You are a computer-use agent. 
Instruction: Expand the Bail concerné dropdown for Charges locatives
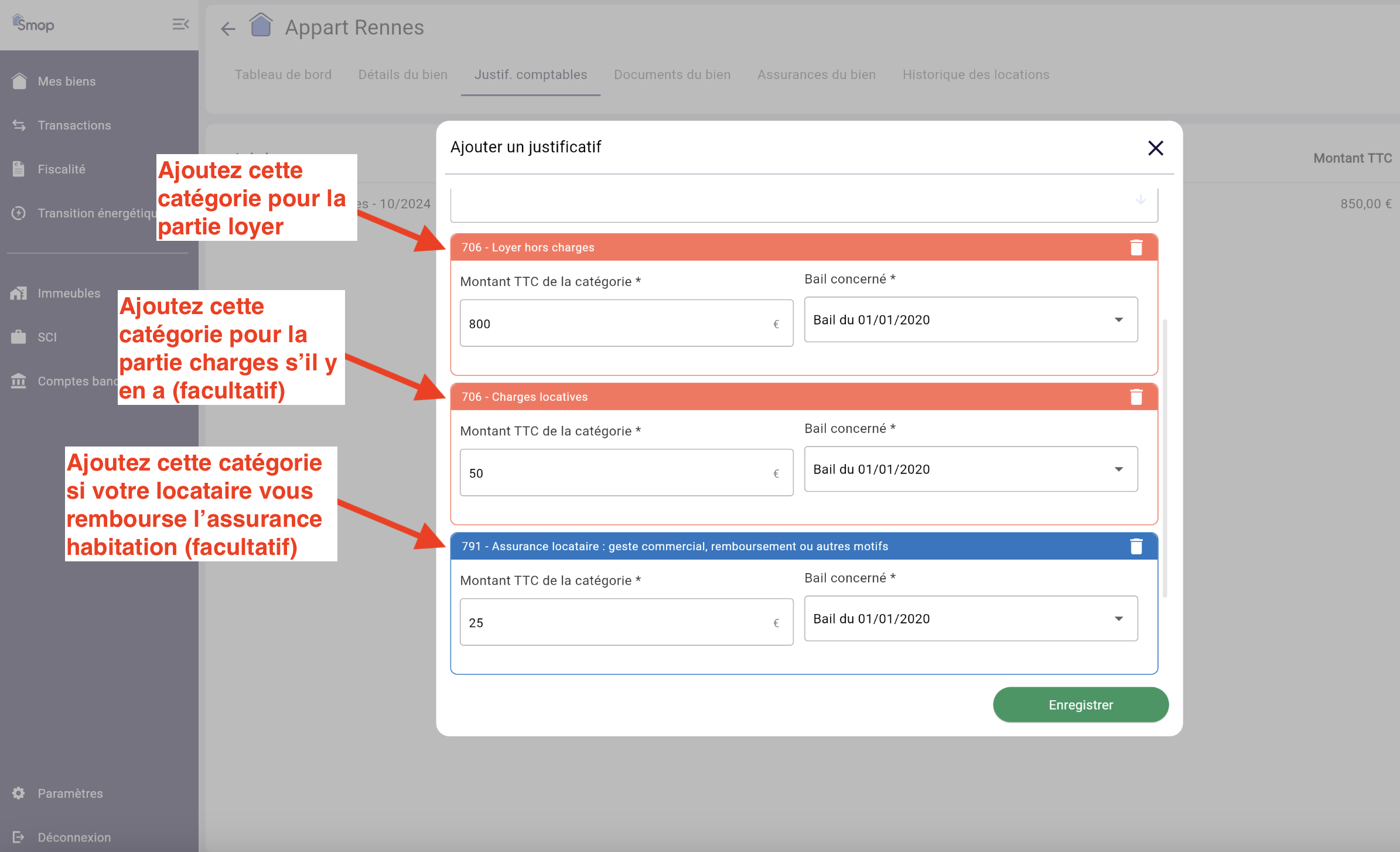pyautogui.click(x=970, y=469)
